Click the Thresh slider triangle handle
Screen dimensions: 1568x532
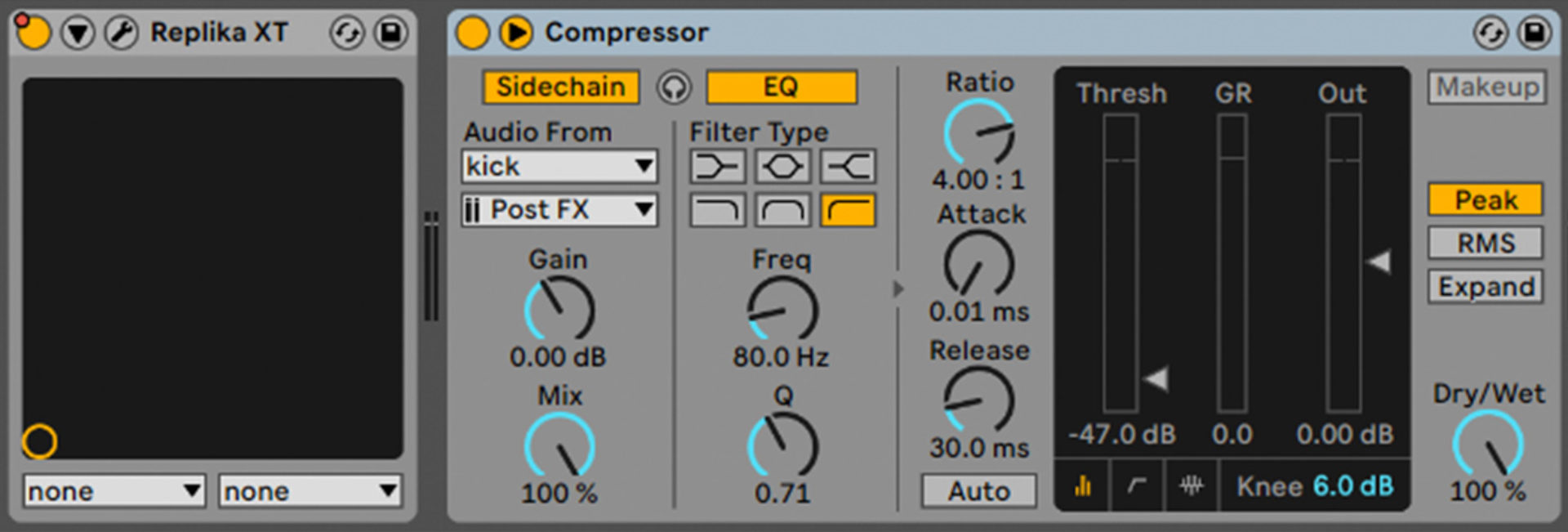pos(1156,378)
